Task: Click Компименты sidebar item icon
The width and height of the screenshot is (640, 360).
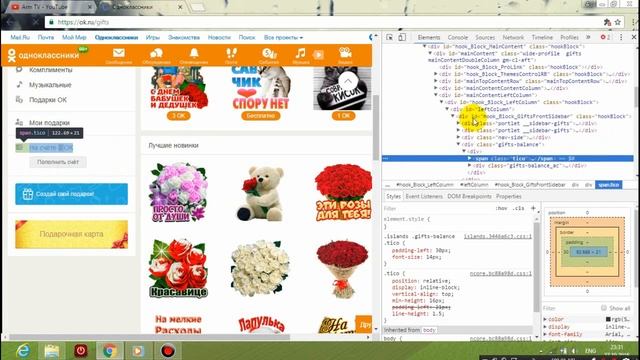Action: [19, 70]
